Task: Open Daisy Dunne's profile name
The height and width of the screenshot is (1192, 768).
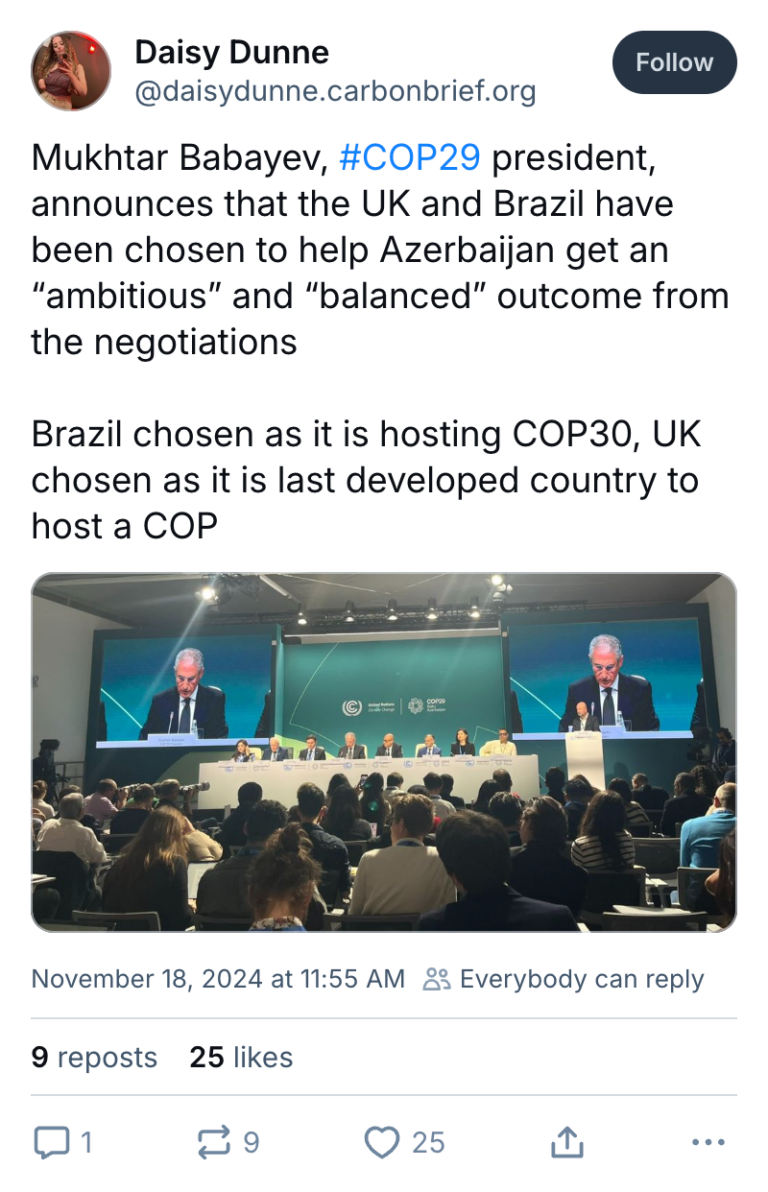Action: coord(232,52)
